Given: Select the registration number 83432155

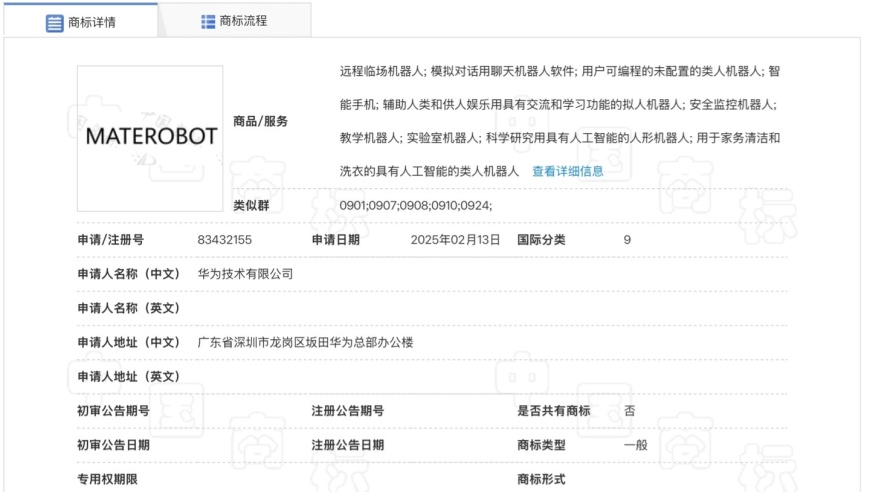Looking at the screenshot, I should pyautogui.click(x=225, y=240).
